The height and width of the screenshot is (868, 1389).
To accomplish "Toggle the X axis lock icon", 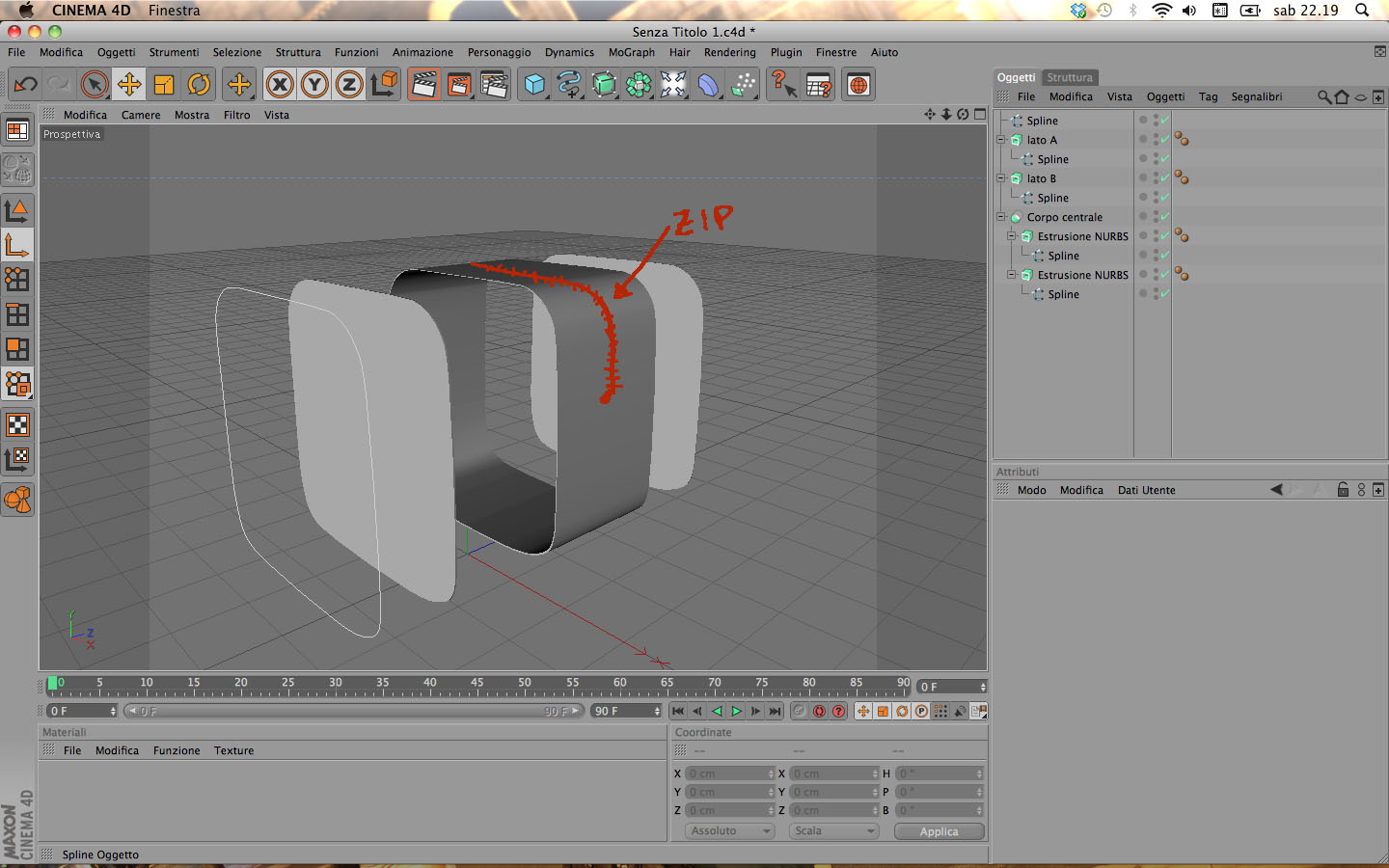I will click(280, 85).
